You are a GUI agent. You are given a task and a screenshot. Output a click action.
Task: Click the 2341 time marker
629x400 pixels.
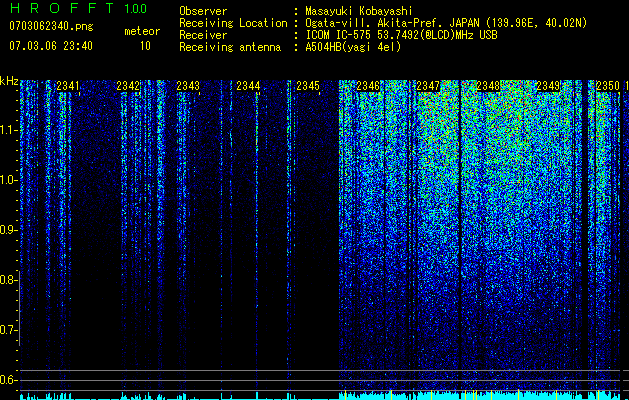68,86
